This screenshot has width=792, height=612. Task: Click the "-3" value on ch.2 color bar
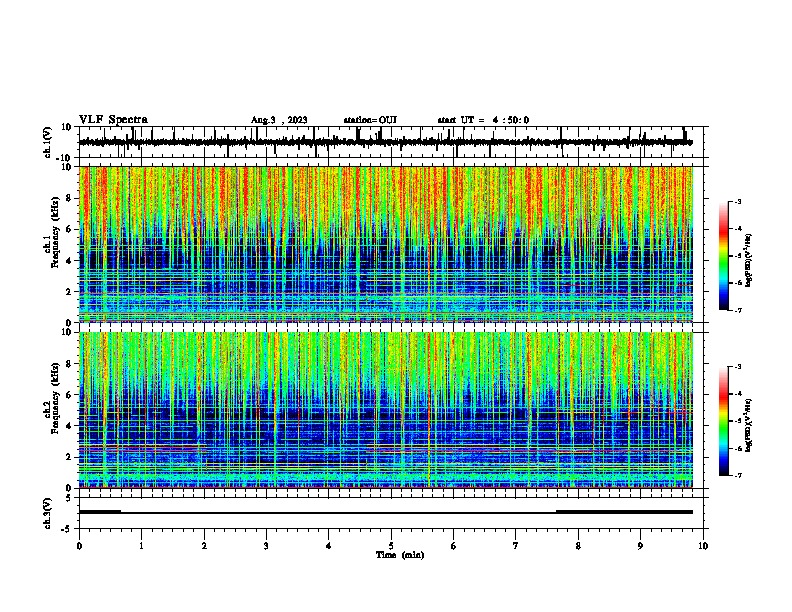[737, 367]
